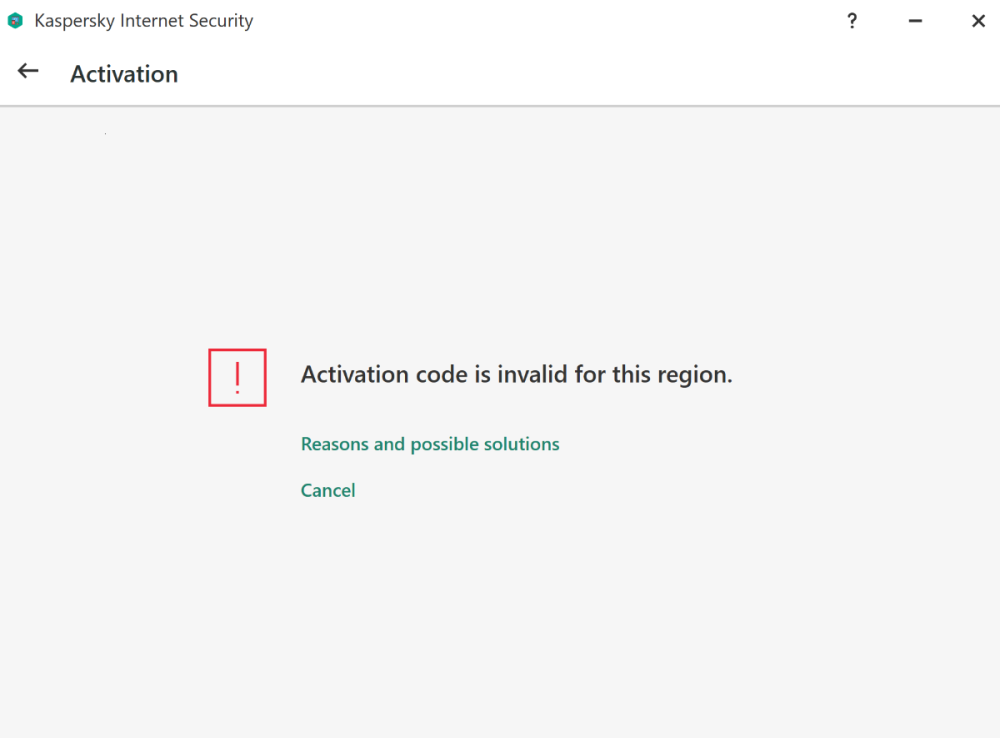The image size is (1000, 738).
Task: Click the Activation page heading
Action: click(x=124, y=74)
